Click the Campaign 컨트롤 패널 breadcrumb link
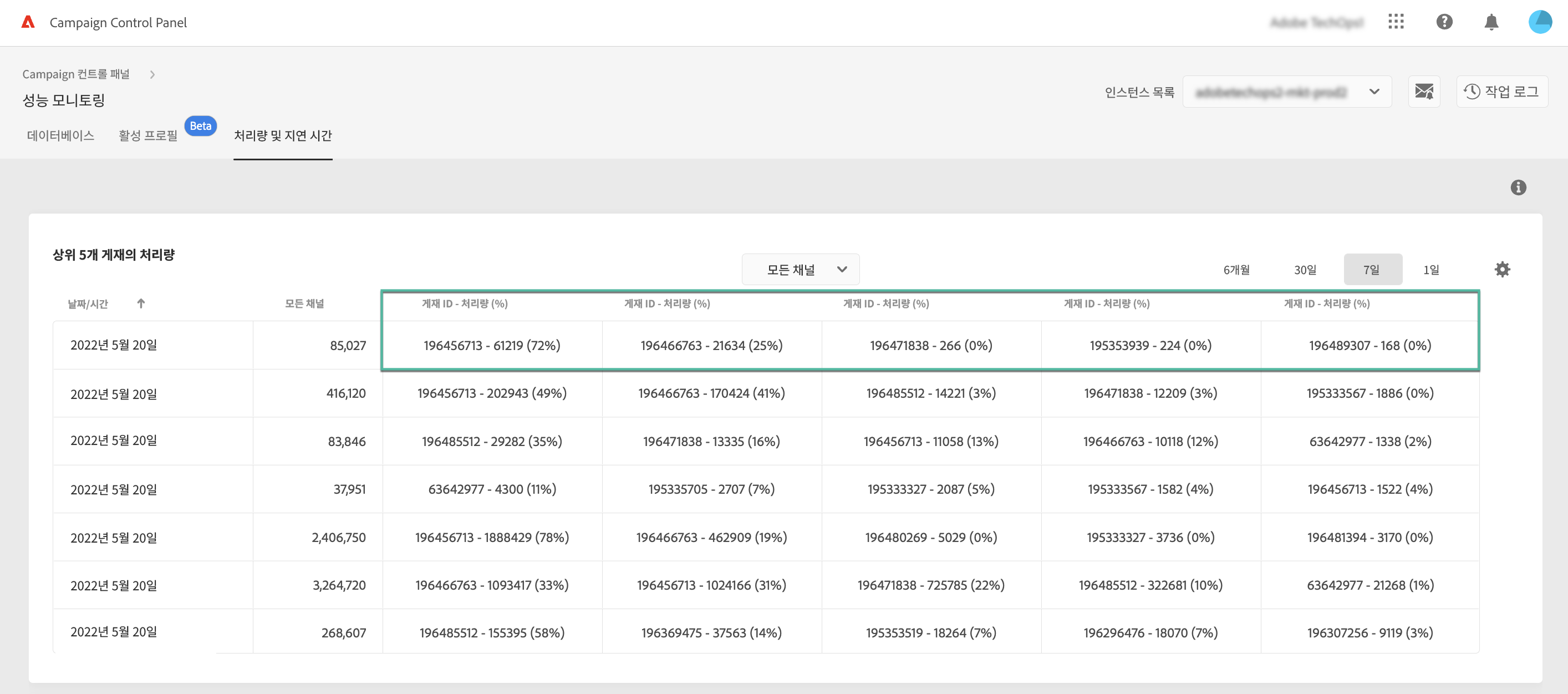 click(76, 74)
